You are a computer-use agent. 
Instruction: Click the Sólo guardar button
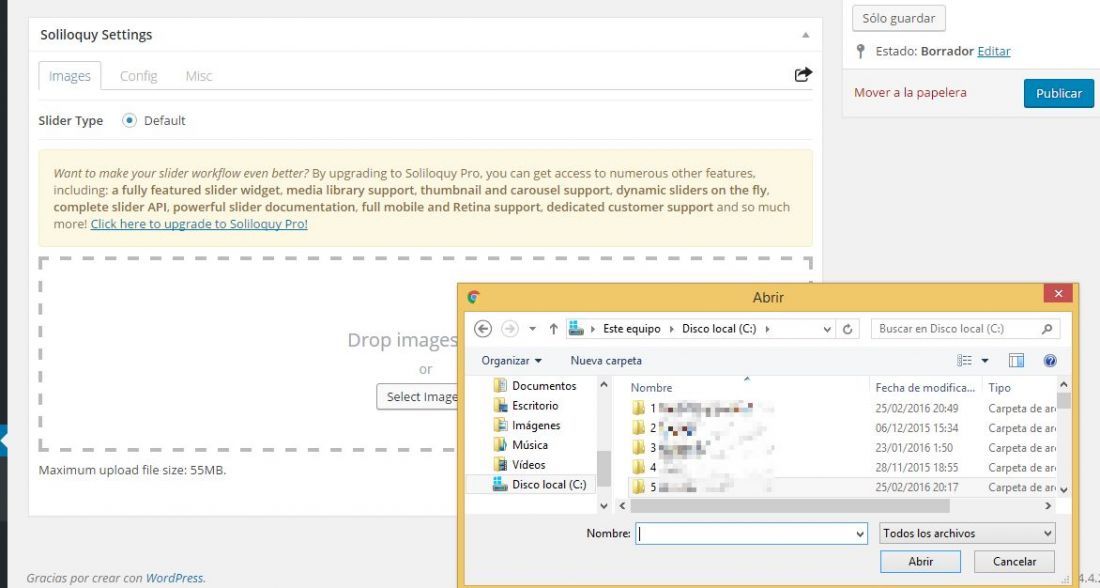pyautogui.click(x=899, y=18)
